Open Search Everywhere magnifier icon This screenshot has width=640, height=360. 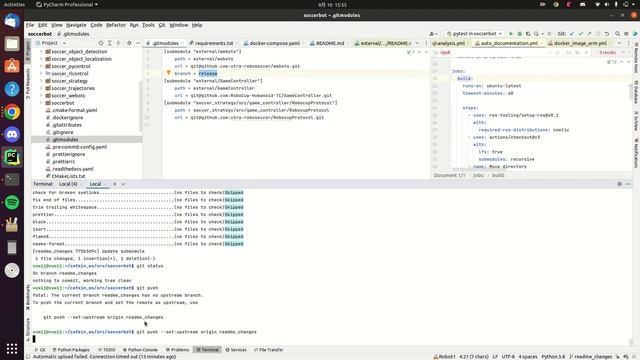617,34
